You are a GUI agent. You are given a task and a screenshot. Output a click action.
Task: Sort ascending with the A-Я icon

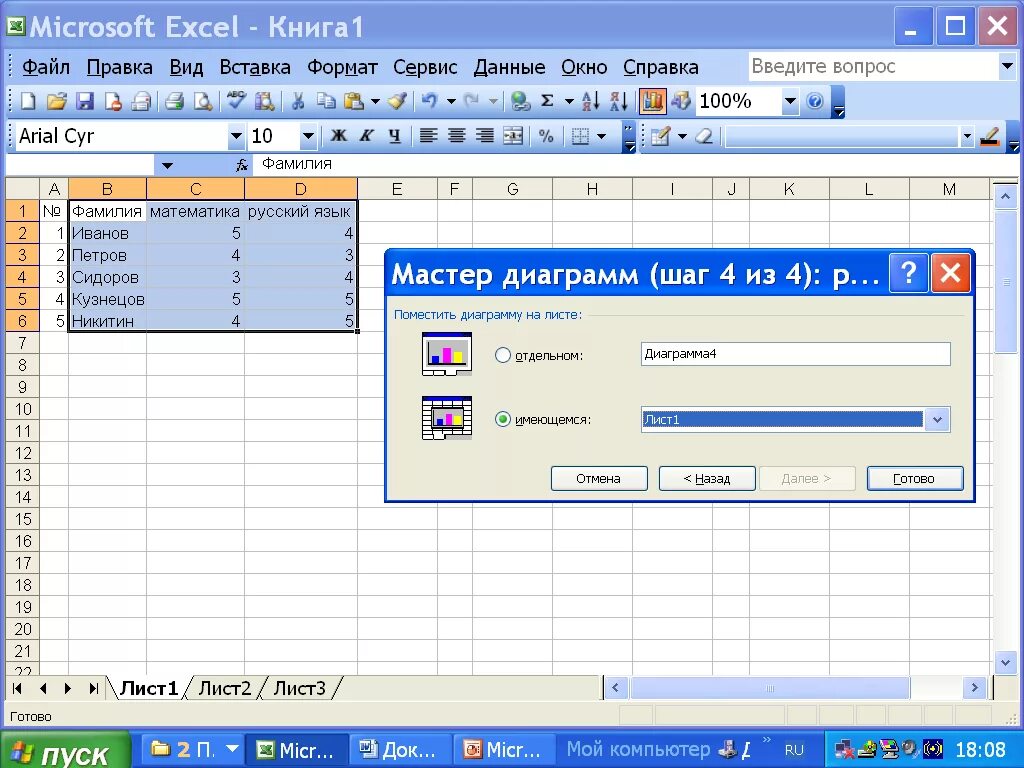tap(590, 101)
